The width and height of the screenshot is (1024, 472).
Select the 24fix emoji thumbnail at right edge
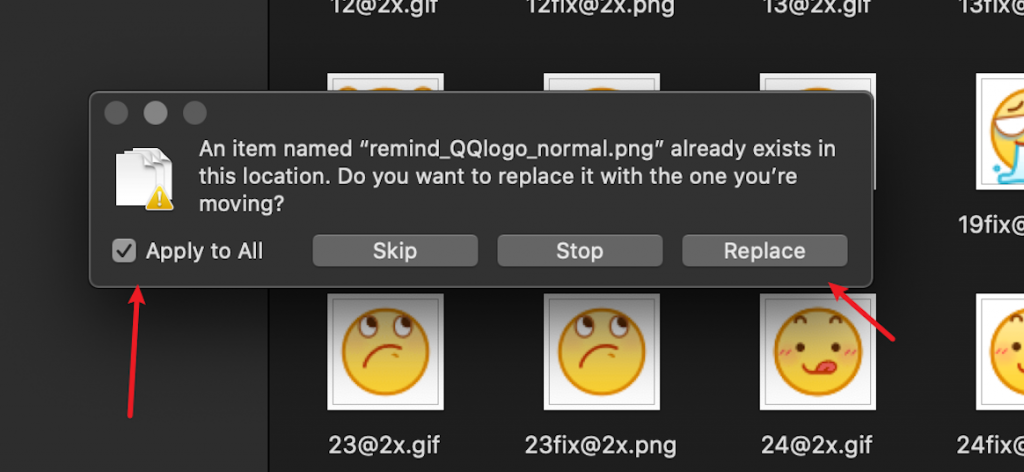click(1002, 351)
